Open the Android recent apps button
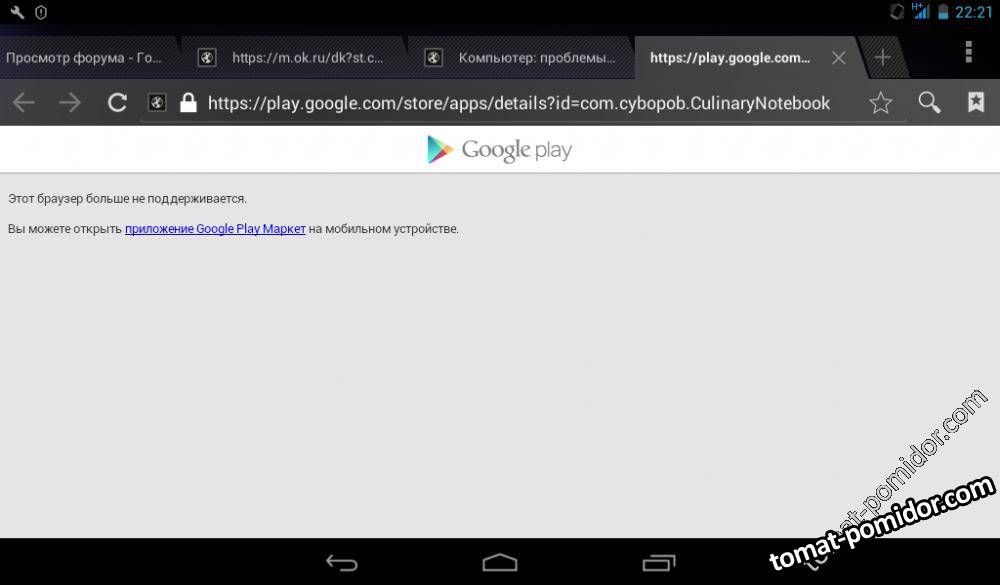Image resolution: width=1000 pixels, height=585 pixels. [x=658, y=562]
